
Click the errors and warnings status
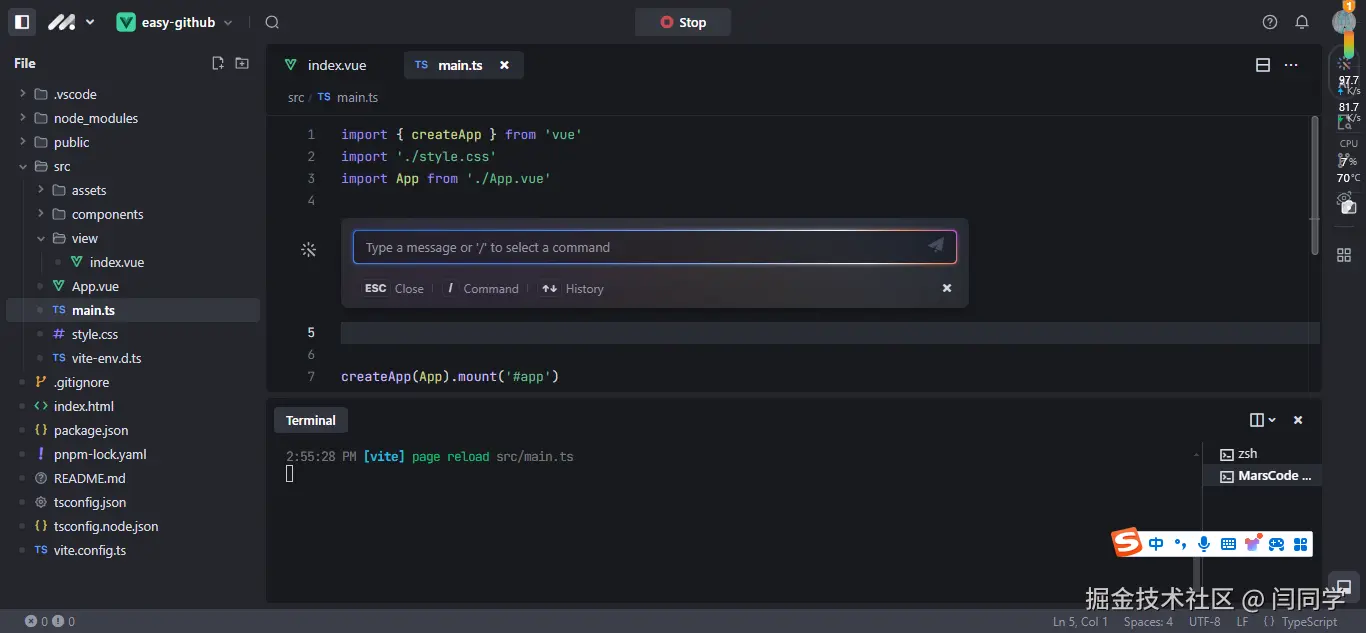tap(50, 621)
